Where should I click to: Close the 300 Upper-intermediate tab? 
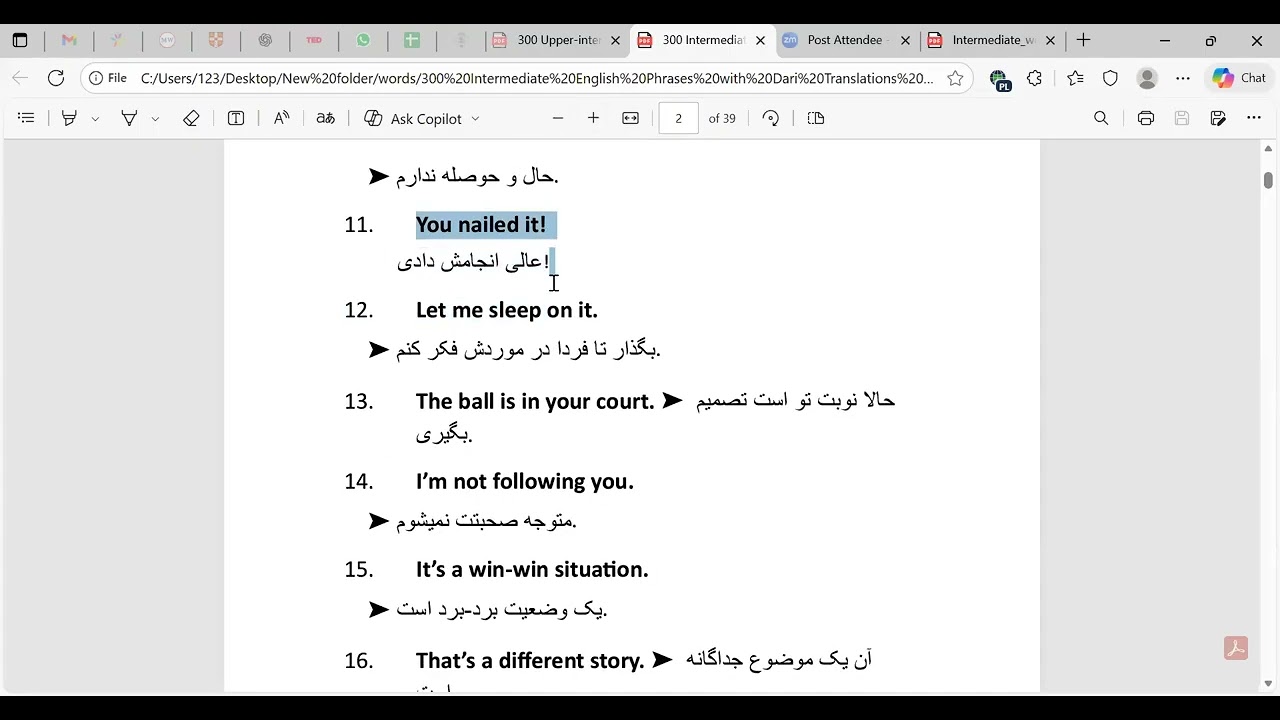615,41
